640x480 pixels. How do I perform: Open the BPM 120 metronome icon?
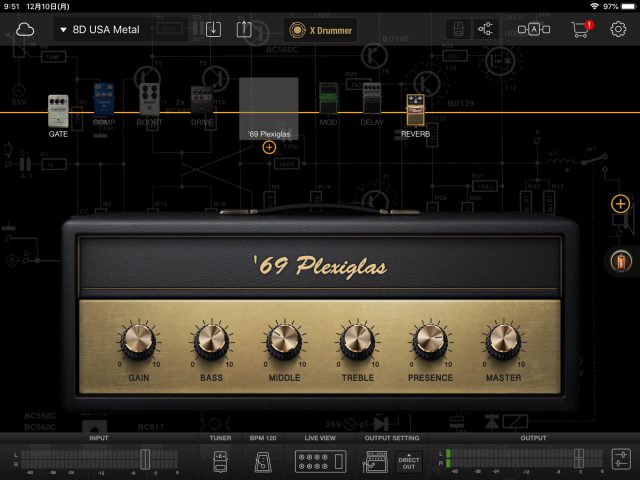click(263, 462)
